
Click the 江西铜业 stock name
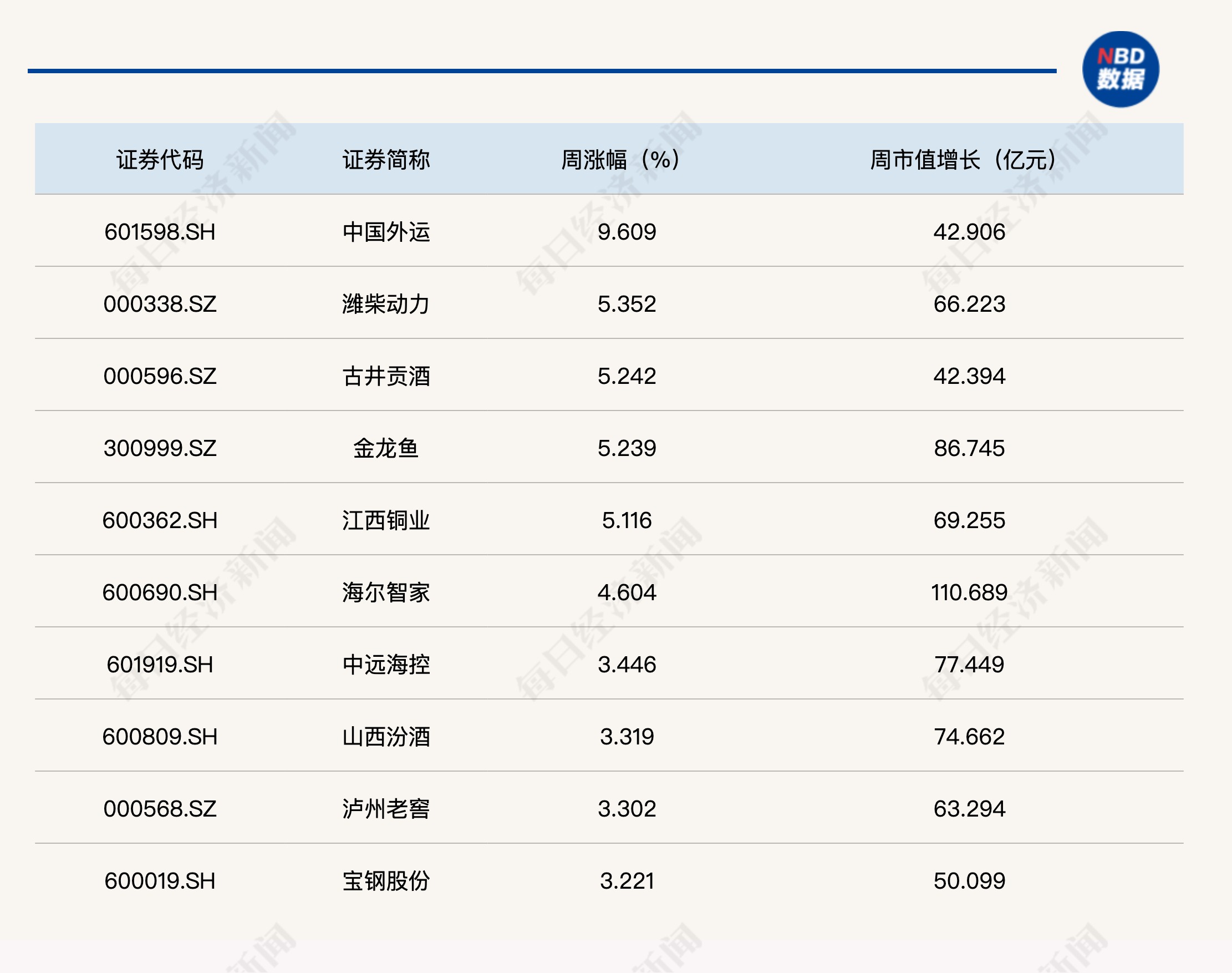pyautogui.click(x=386, y=520)
